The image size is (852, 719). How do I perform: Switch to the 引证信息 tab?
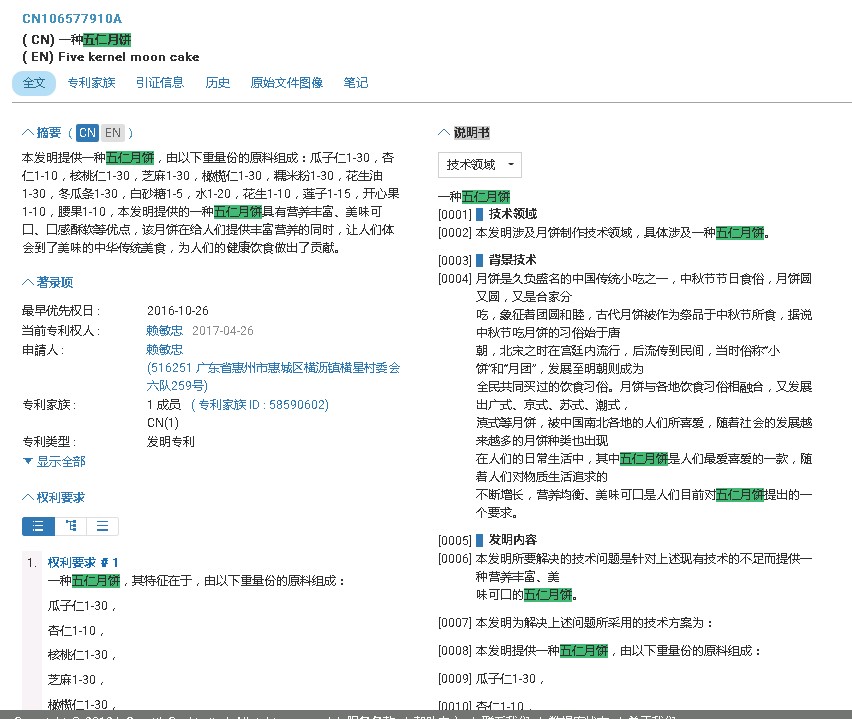(160, 83)
